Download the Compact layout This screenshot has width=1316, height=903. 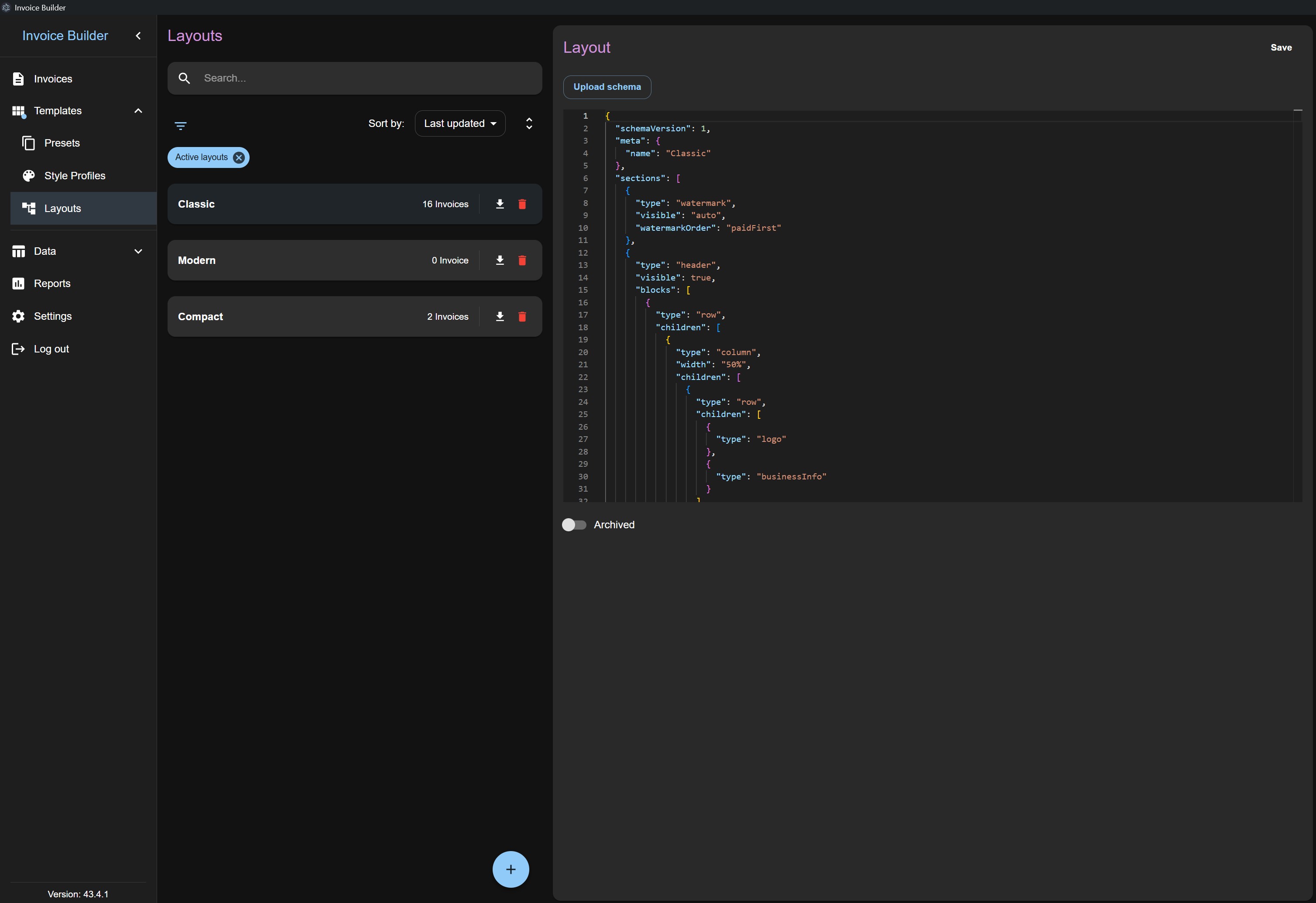pyautogui.click(x=500, y=316)
